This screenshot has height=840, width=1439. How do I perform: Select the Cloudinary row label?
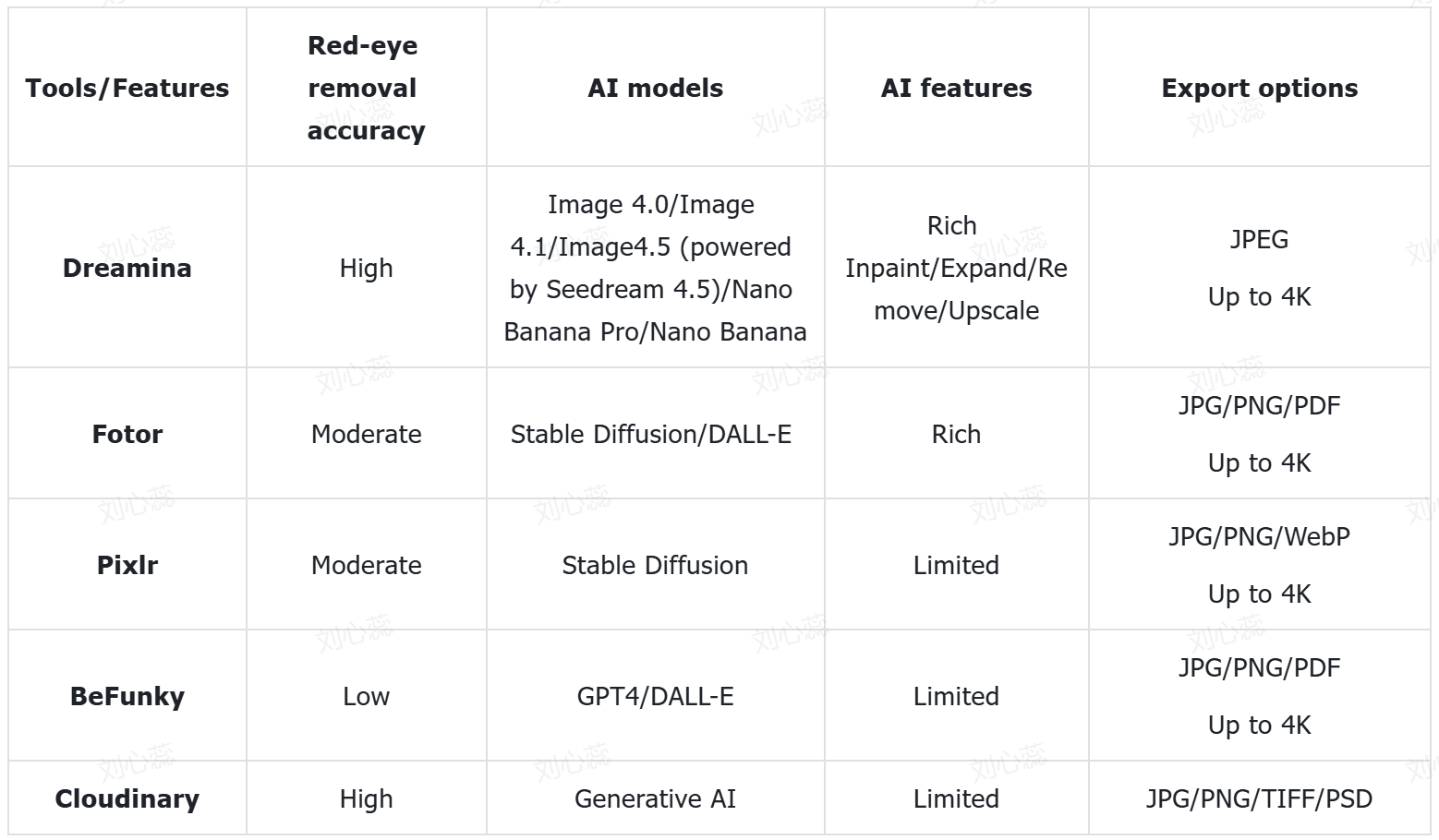click(127, 798)
